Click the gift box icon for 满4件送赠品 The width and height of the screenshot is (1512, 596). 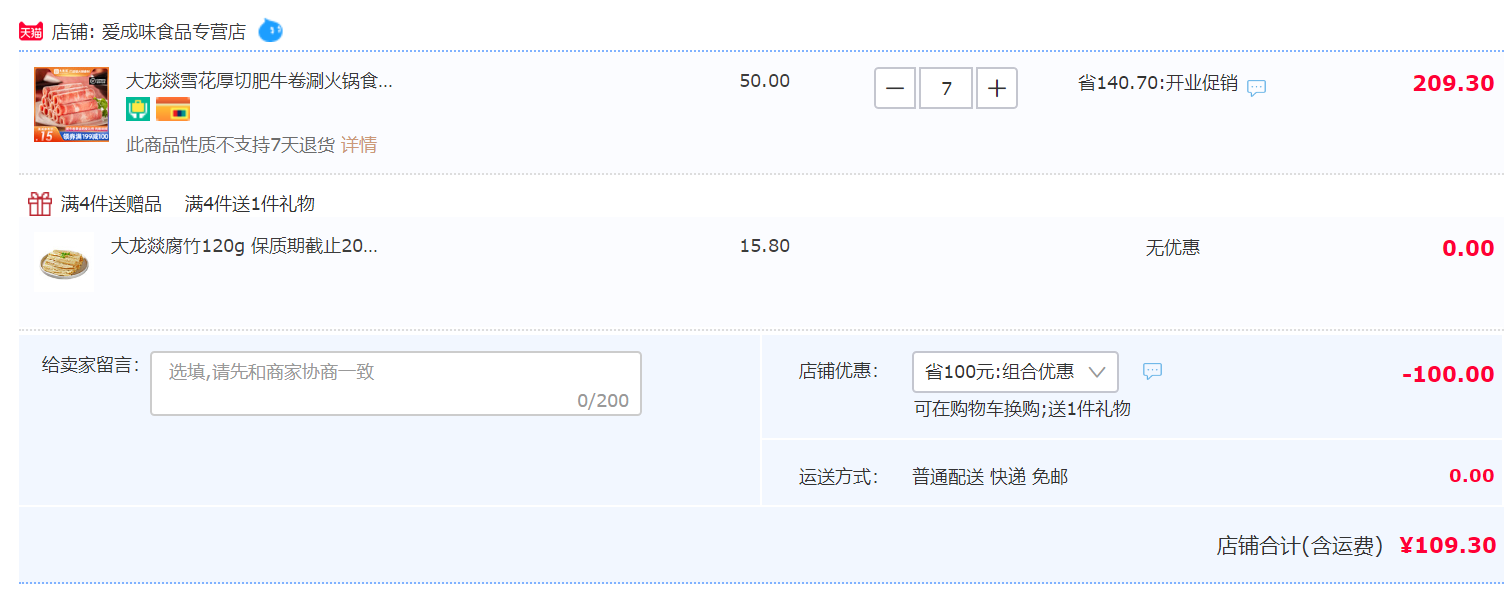[40, 204]
